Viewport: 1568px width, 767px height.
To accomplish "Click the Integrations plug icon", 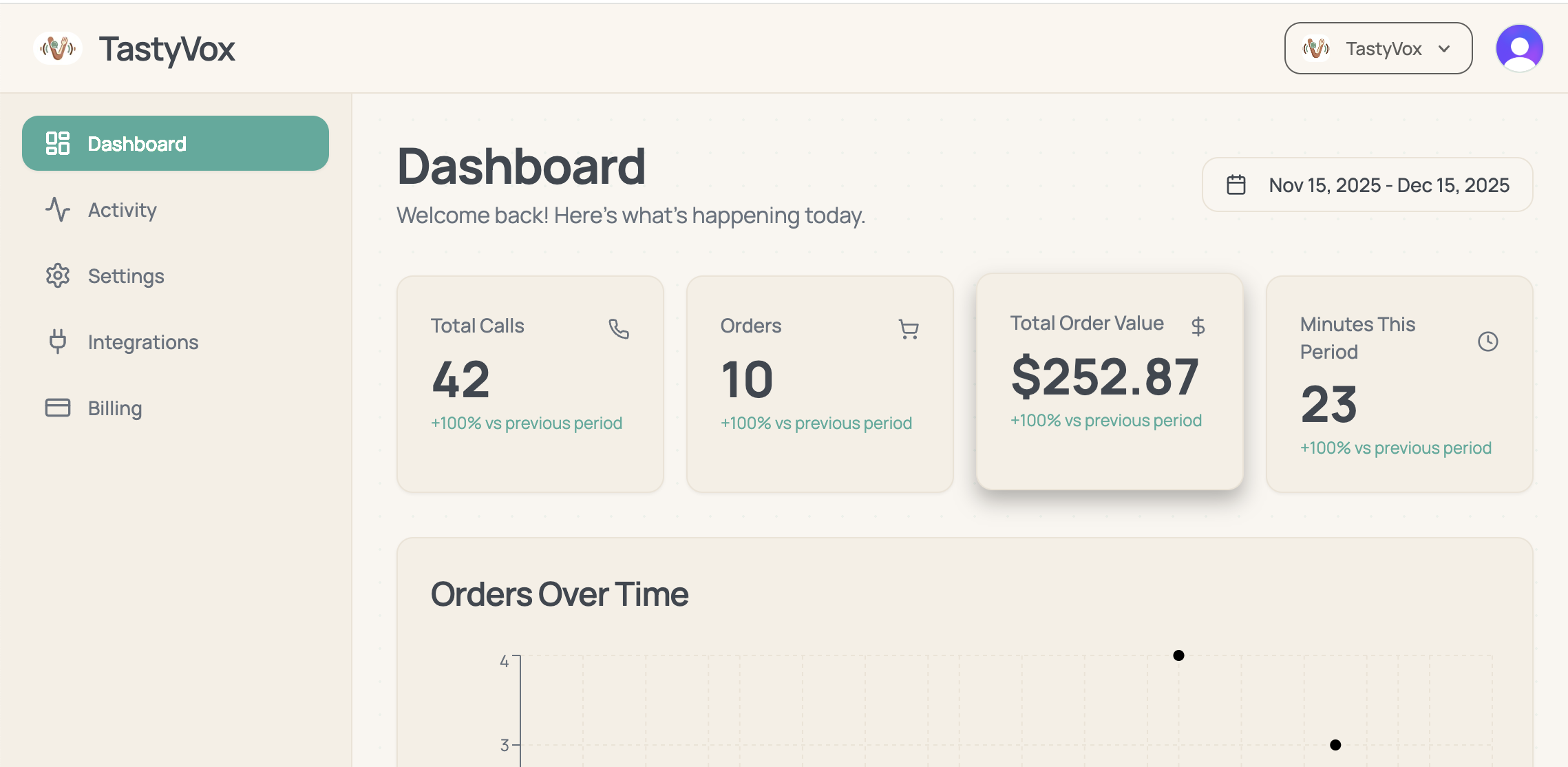I will 58,342.
